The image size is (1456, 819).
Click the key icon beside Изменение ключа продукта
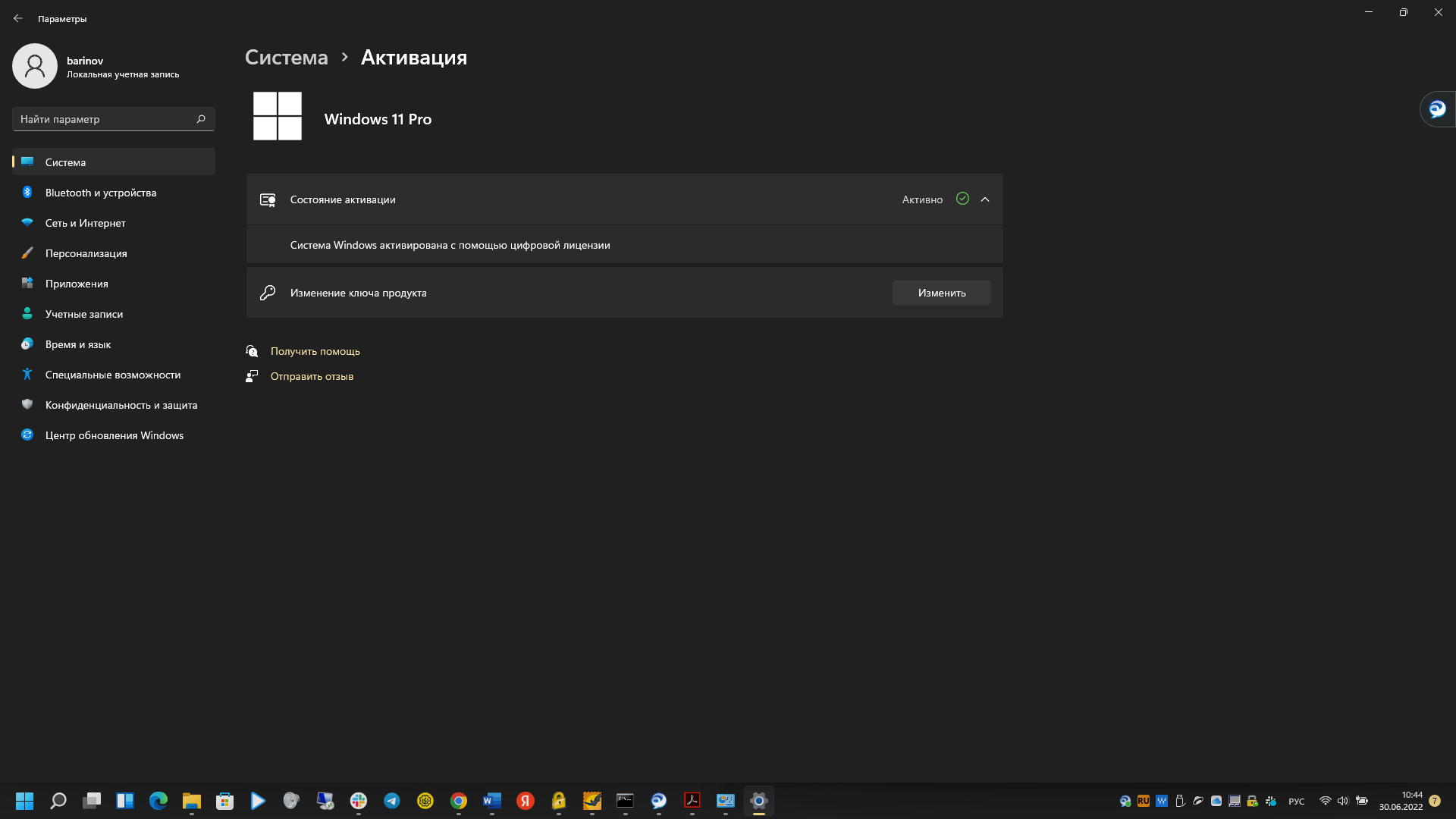point(268,293)
